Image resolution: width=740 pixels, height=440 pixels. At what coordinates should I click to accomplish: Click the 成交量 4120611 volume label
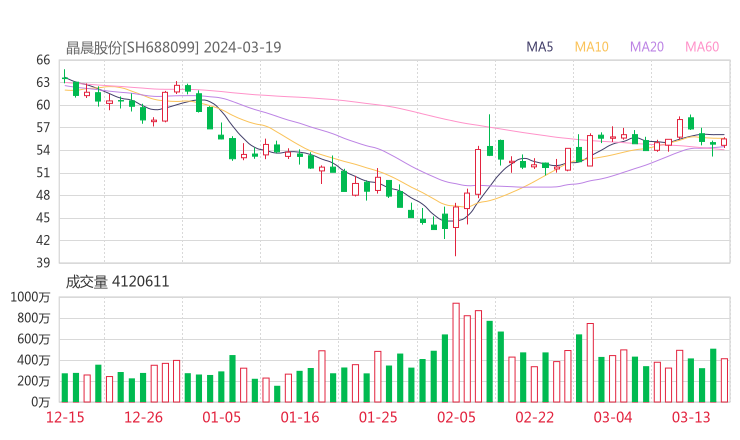(117, 282)
